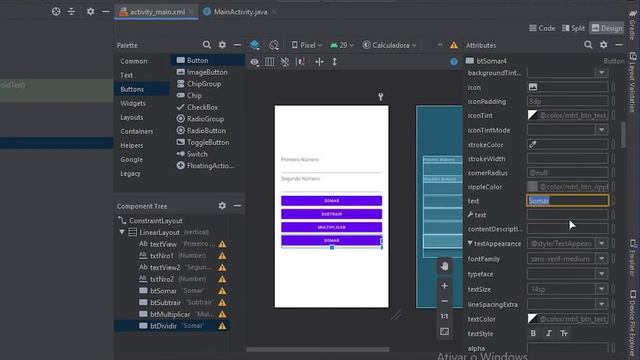Image resolution: width=640 pixels, height=360 pixels.
Task: Click textColor swatch
Action: tap(533, 319)
